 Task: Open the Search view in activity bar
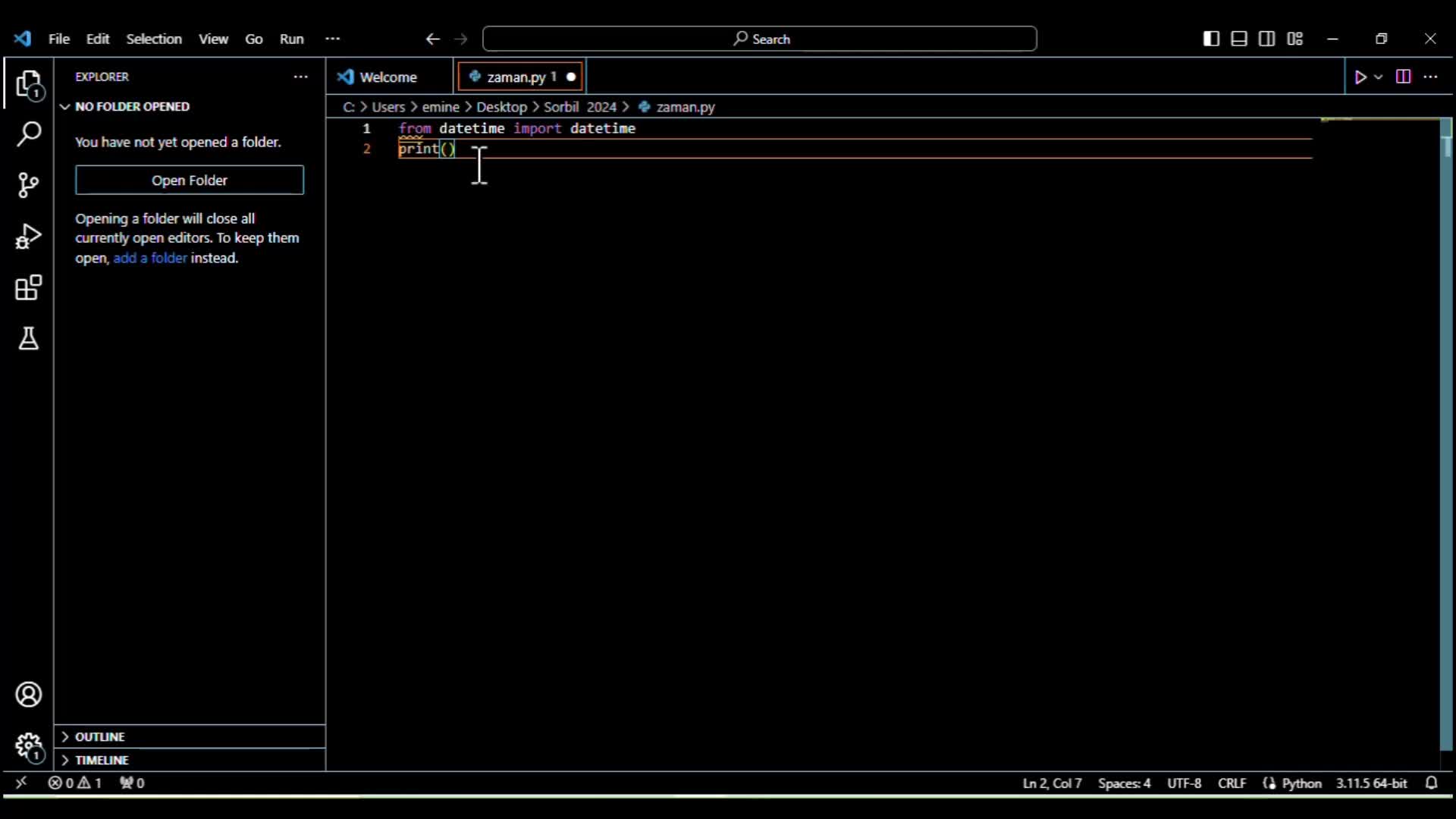[29, 134]
